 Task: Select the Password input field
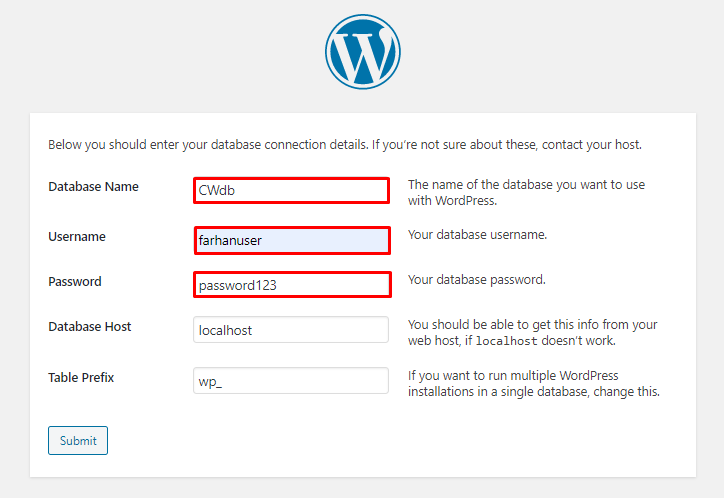[290, 285]
